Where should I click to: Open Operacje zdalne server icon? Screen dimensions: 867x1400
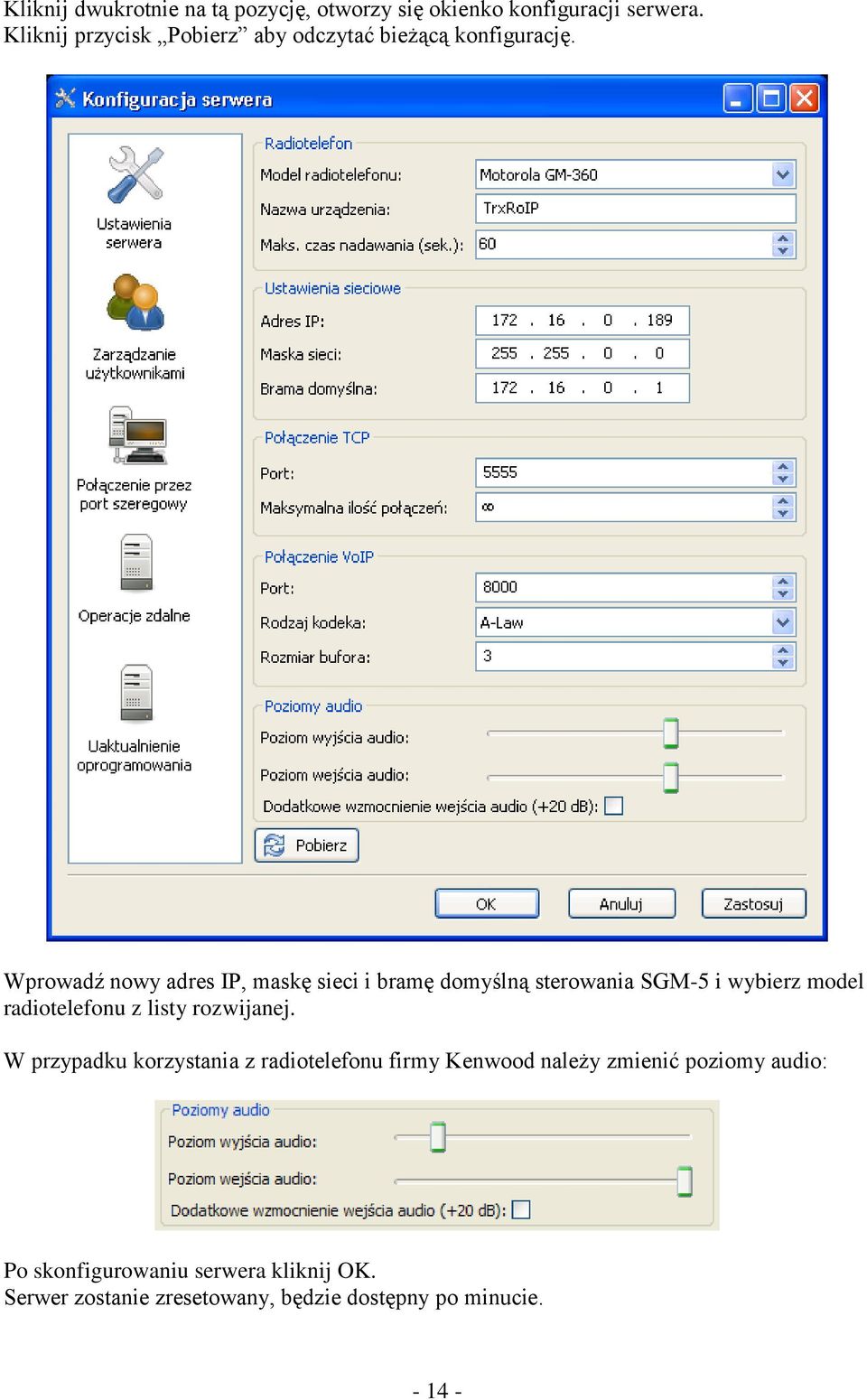[x=136, y=563]
